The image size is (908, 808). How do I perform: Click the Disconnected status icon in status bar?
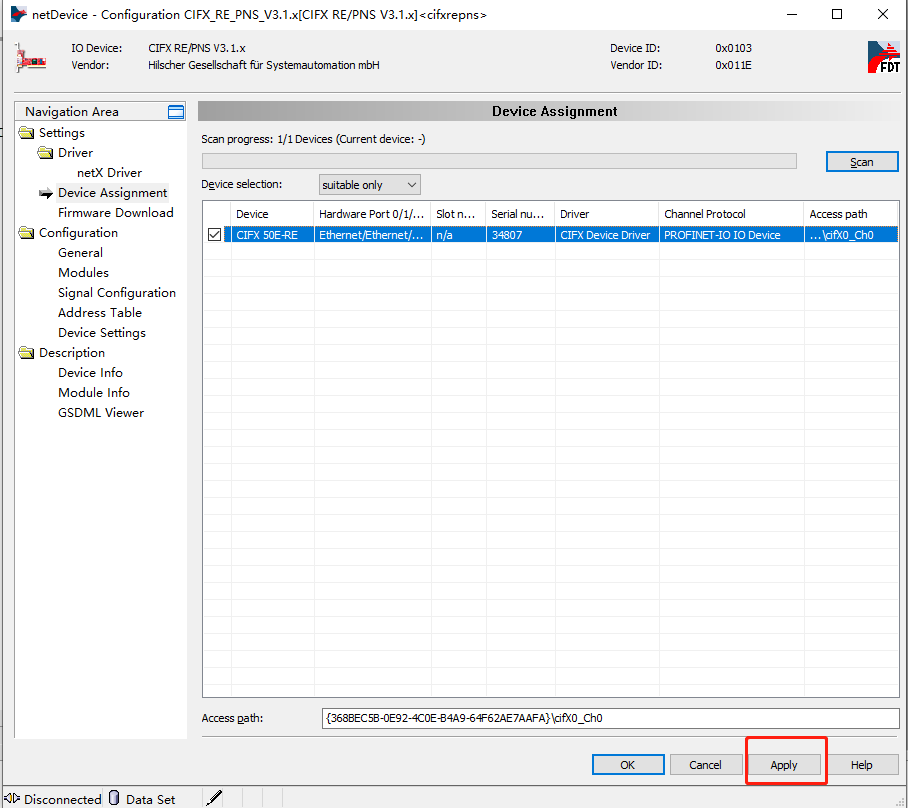(x=12, y=798)
